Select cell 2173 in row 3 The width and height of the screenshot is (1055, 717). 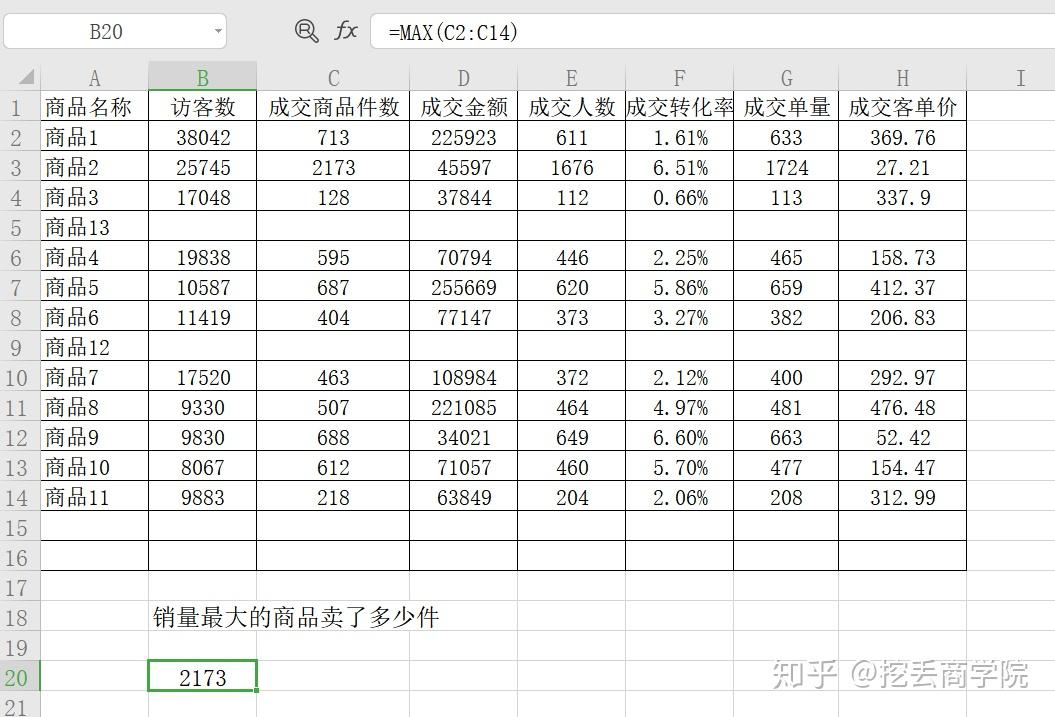pos(333,167)
